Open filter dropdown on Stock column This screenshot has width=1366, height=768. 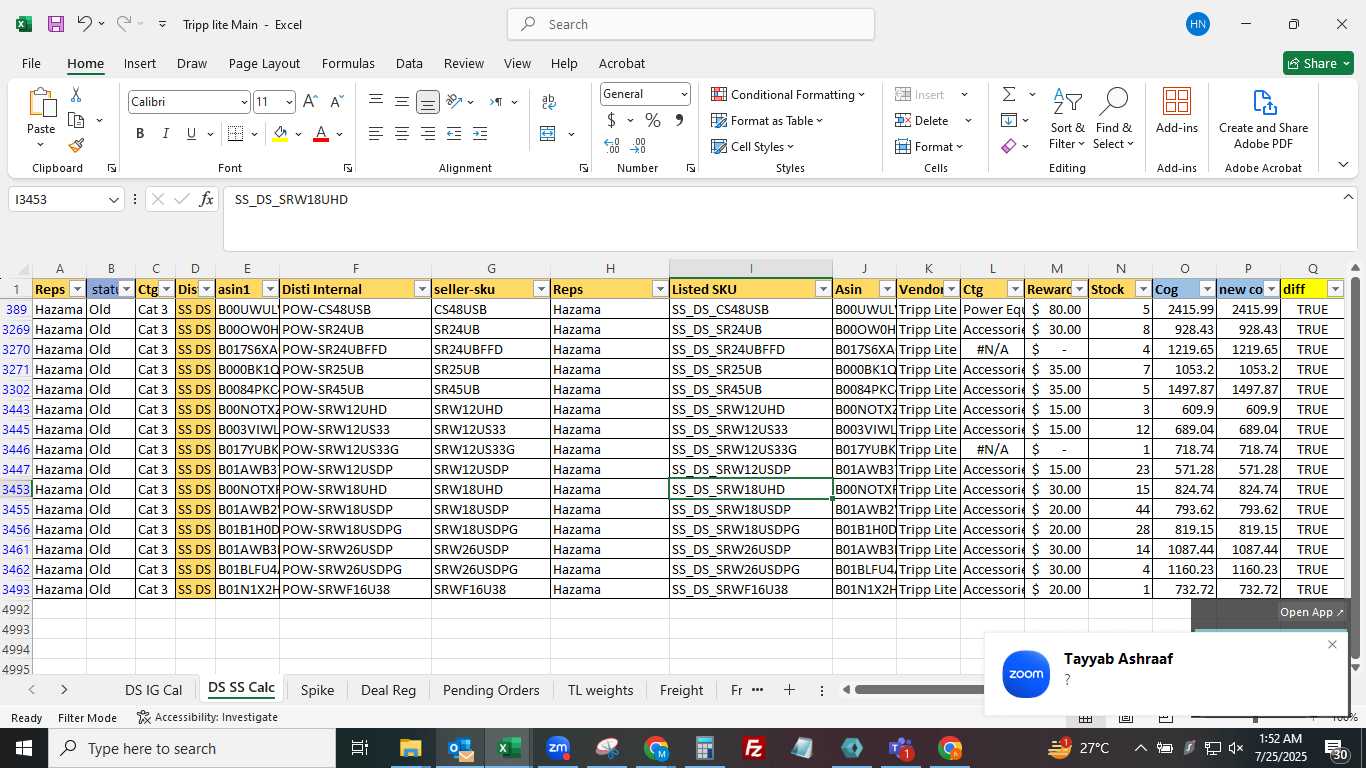tap(1143, 289)
